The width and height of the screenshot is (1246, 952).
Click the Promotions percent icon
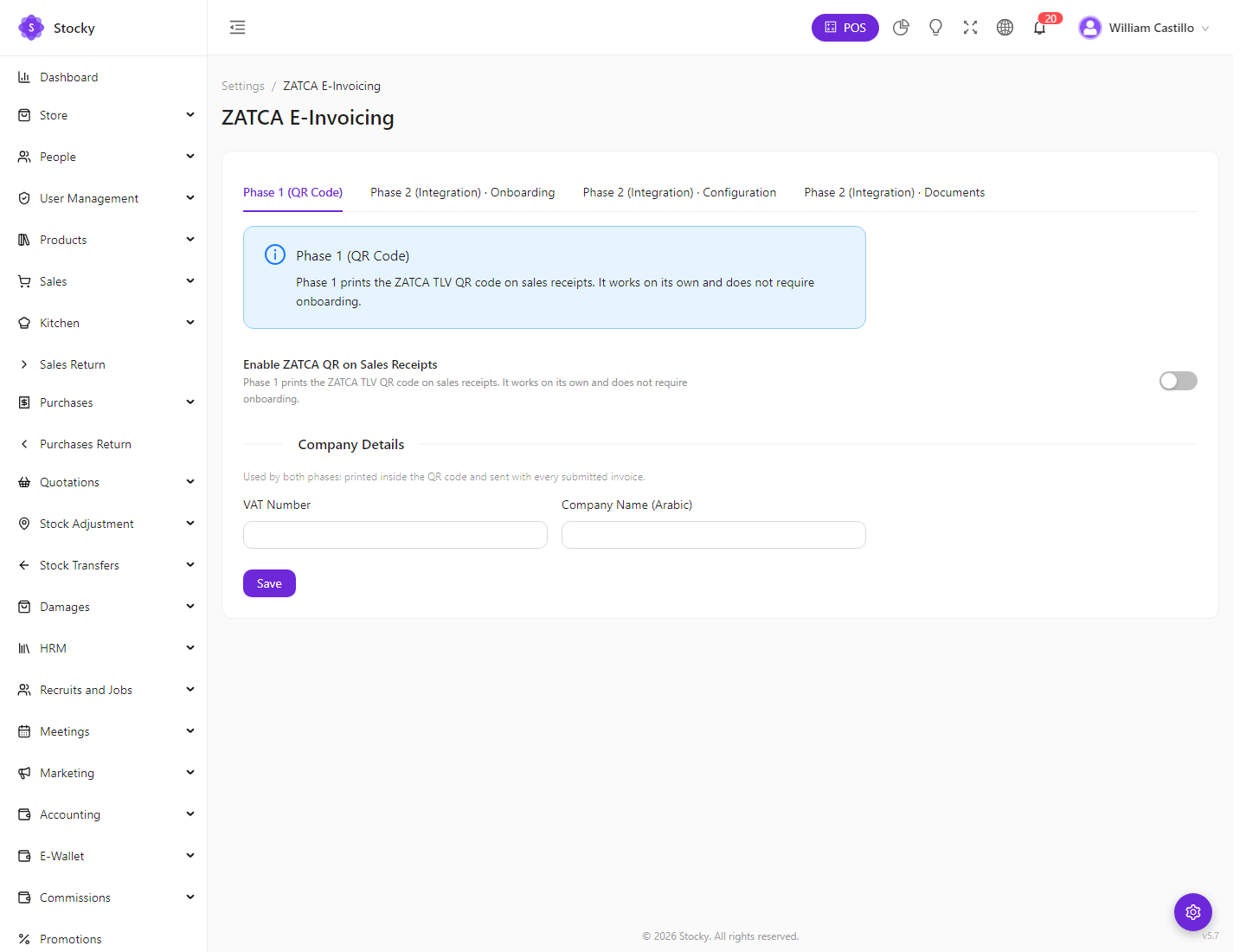coord(24,939)
